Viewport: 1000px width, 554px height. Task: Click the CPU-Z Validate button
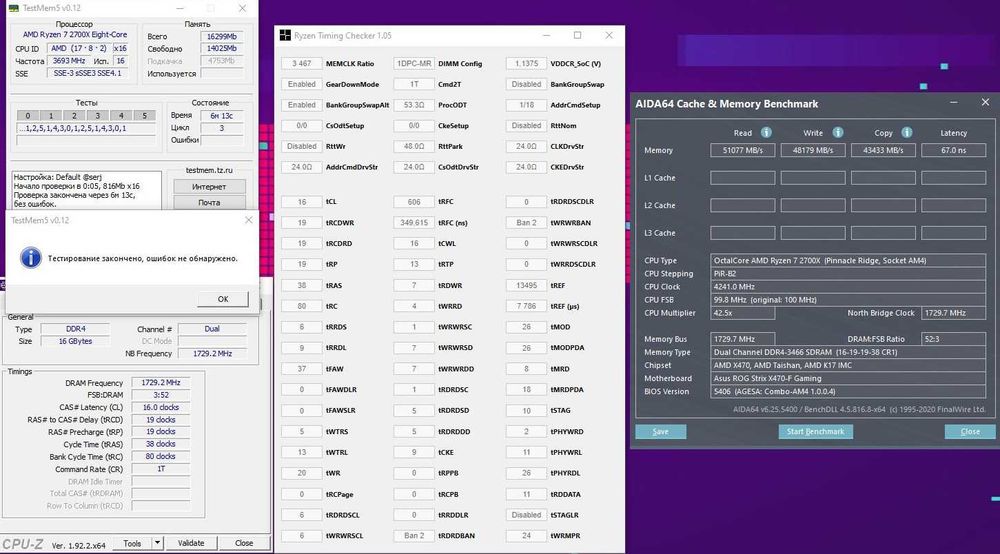191,543
